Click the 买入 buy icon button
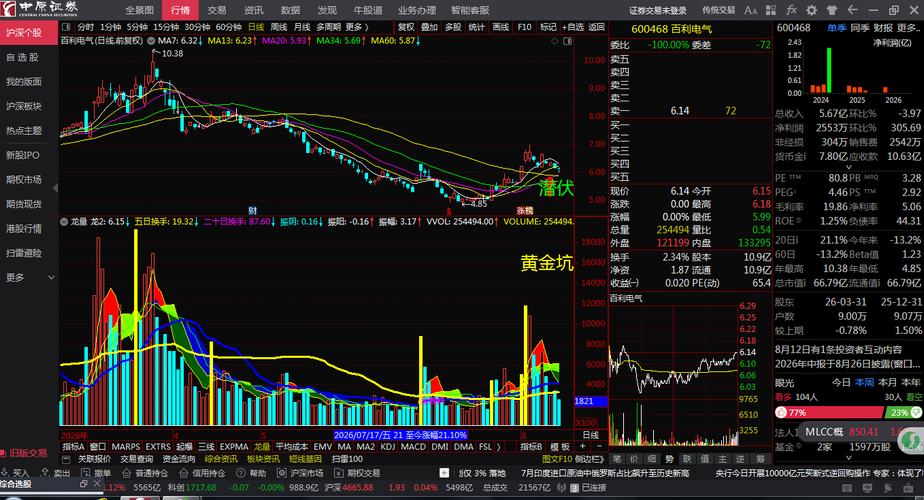Screen dimensions: 924x500 (15, 473)
